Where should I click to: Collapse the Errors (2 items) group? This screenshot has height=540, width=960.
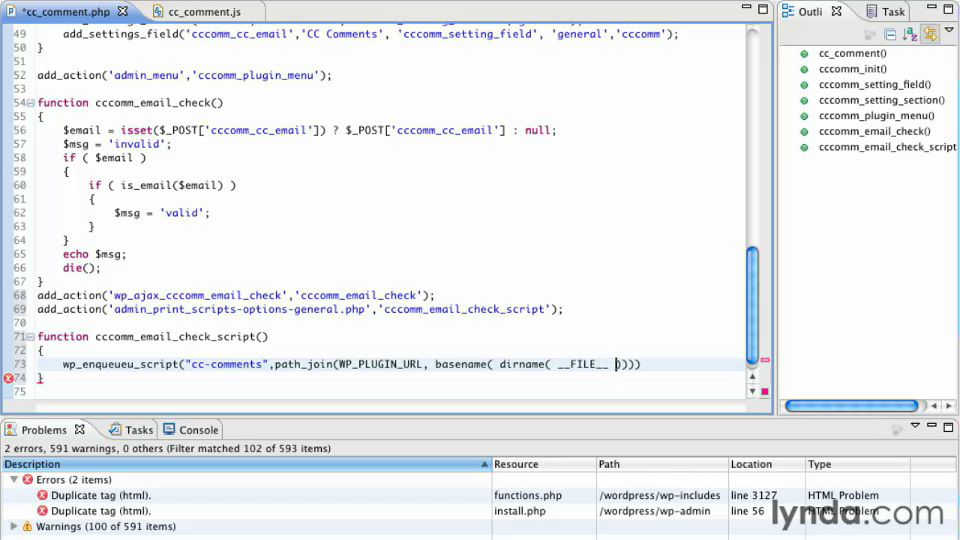click(x=13, y=480)
